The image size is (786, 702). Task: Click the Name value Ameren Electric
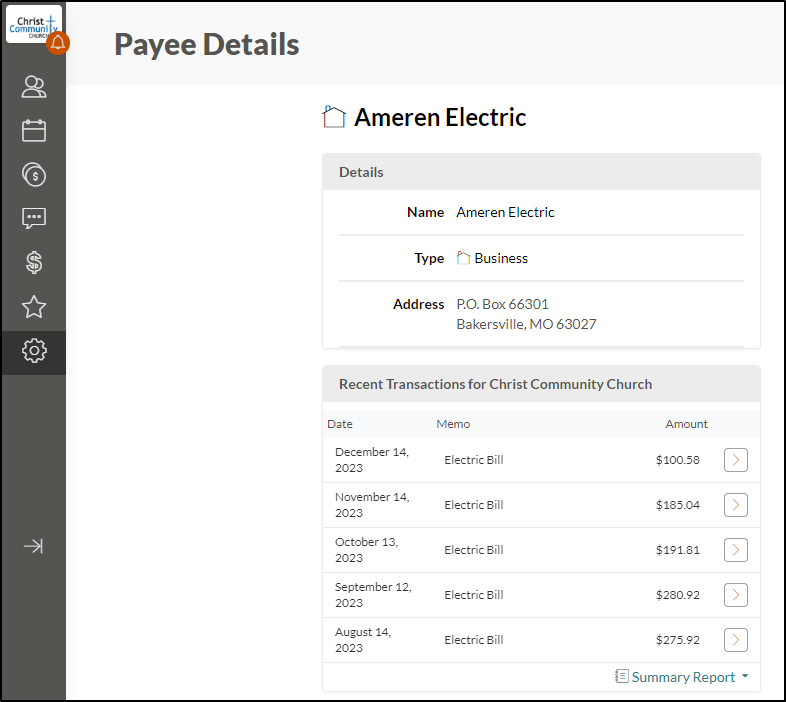coord(505,212)
